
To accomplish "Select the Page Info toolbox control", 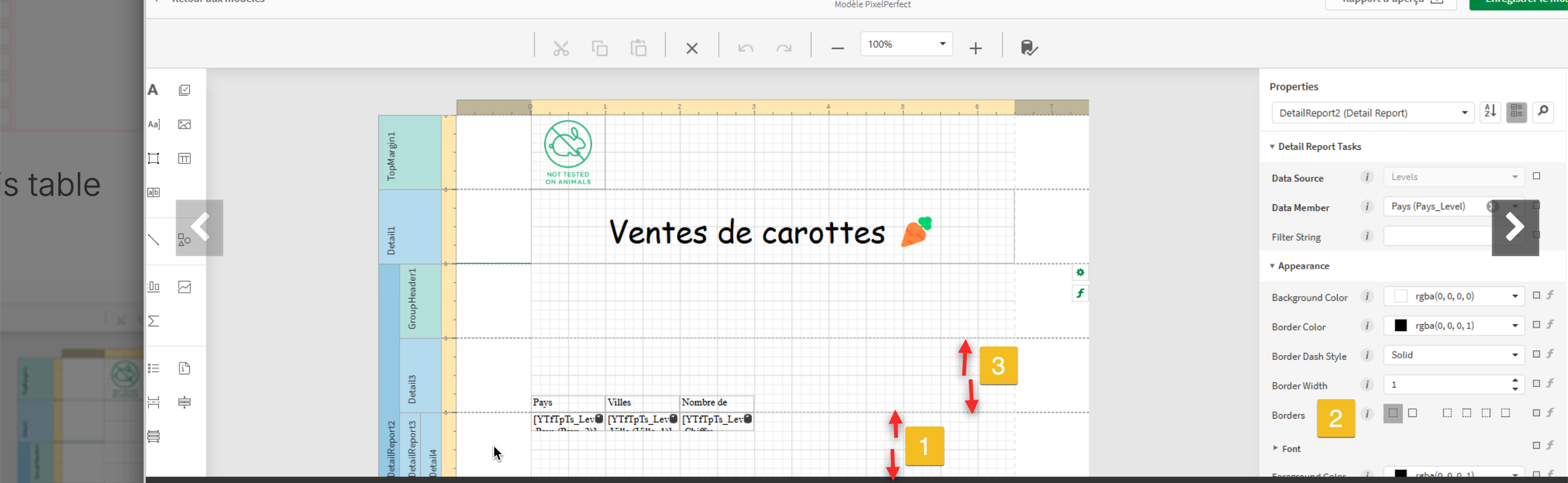I will tap(184, 368).
